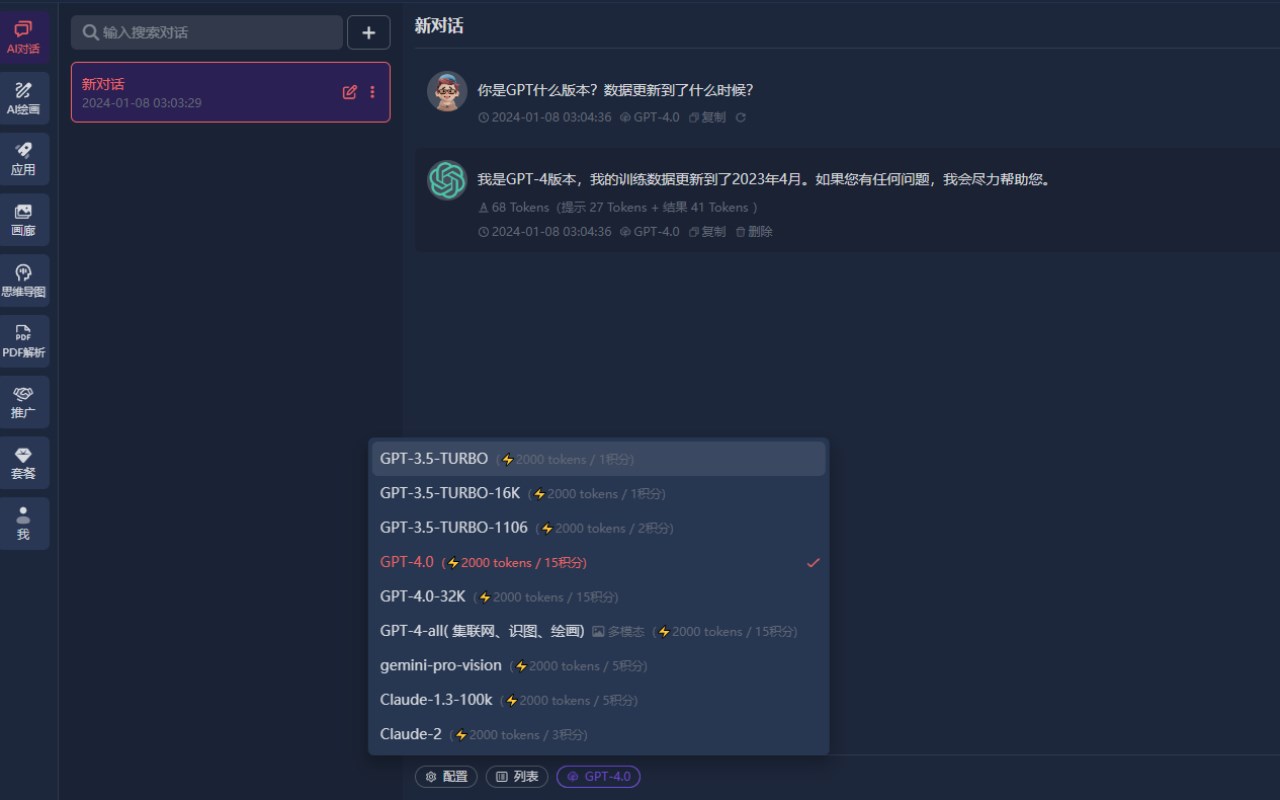Choose gemini-pro-vision model option
This screenshot has width=1280, height=800.
pos(598,665)
